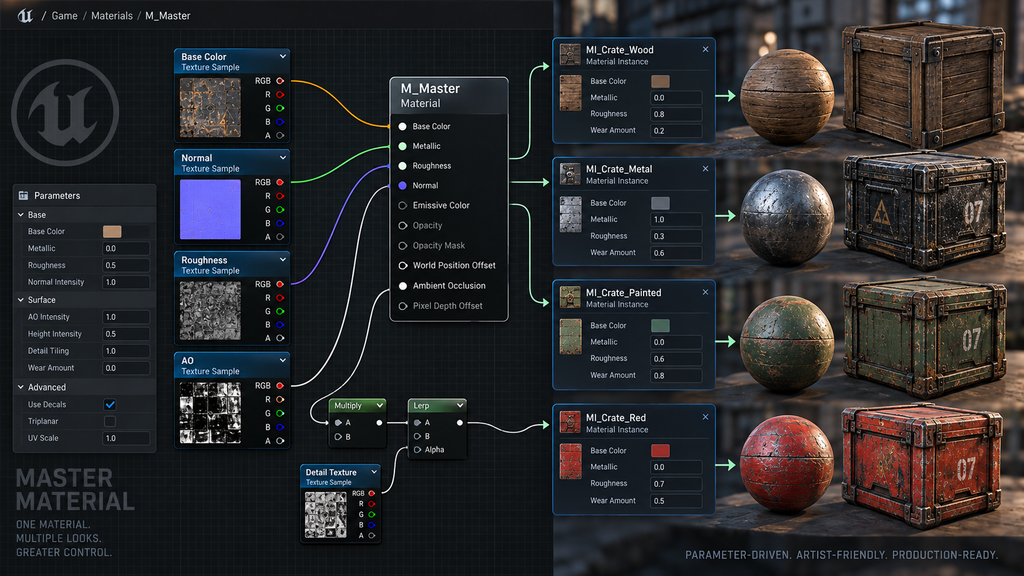Image resolution: width=1024 pixels, height=576 pixels.
Task: Edit Wear Amount in MI_Crate_Metal
Action: (x=677, y=253)
